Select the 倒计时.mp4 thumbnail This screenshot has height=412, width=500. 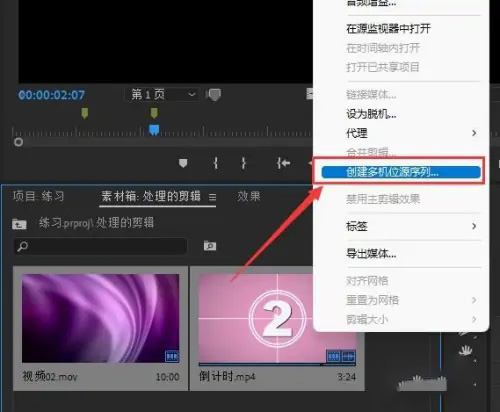(277, 318)
